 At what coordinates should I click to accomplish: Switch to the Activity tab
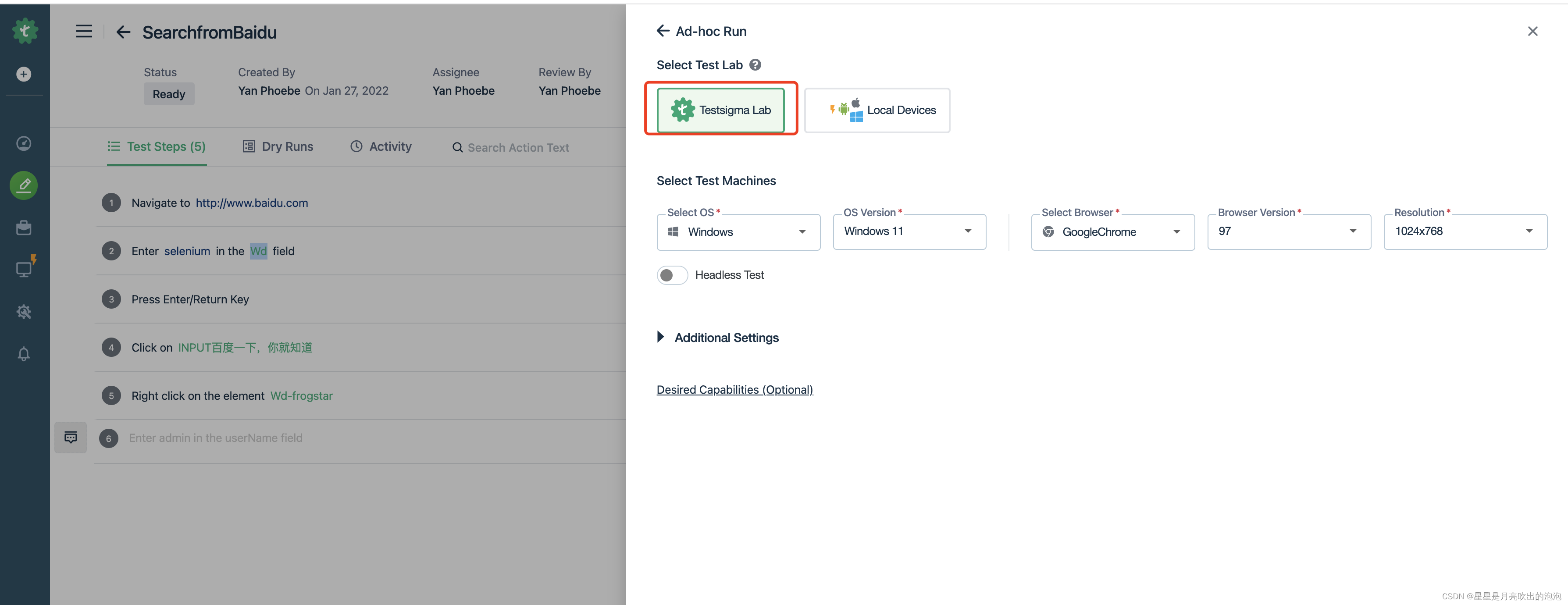pos(381,147)
